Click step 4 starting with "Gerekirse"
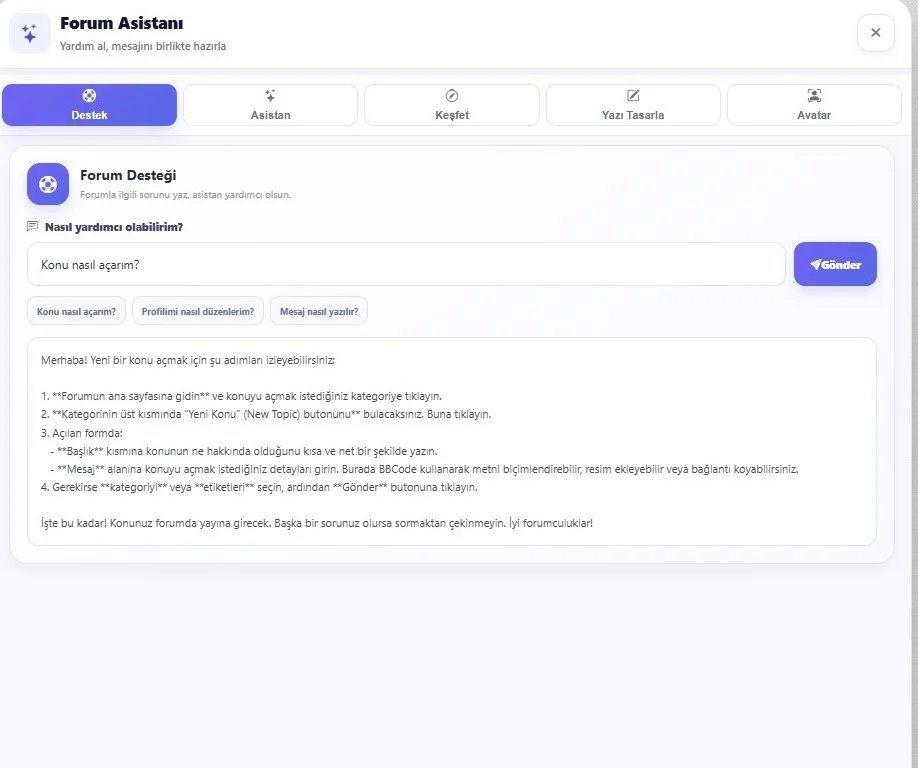 click(x=259, y=488)
